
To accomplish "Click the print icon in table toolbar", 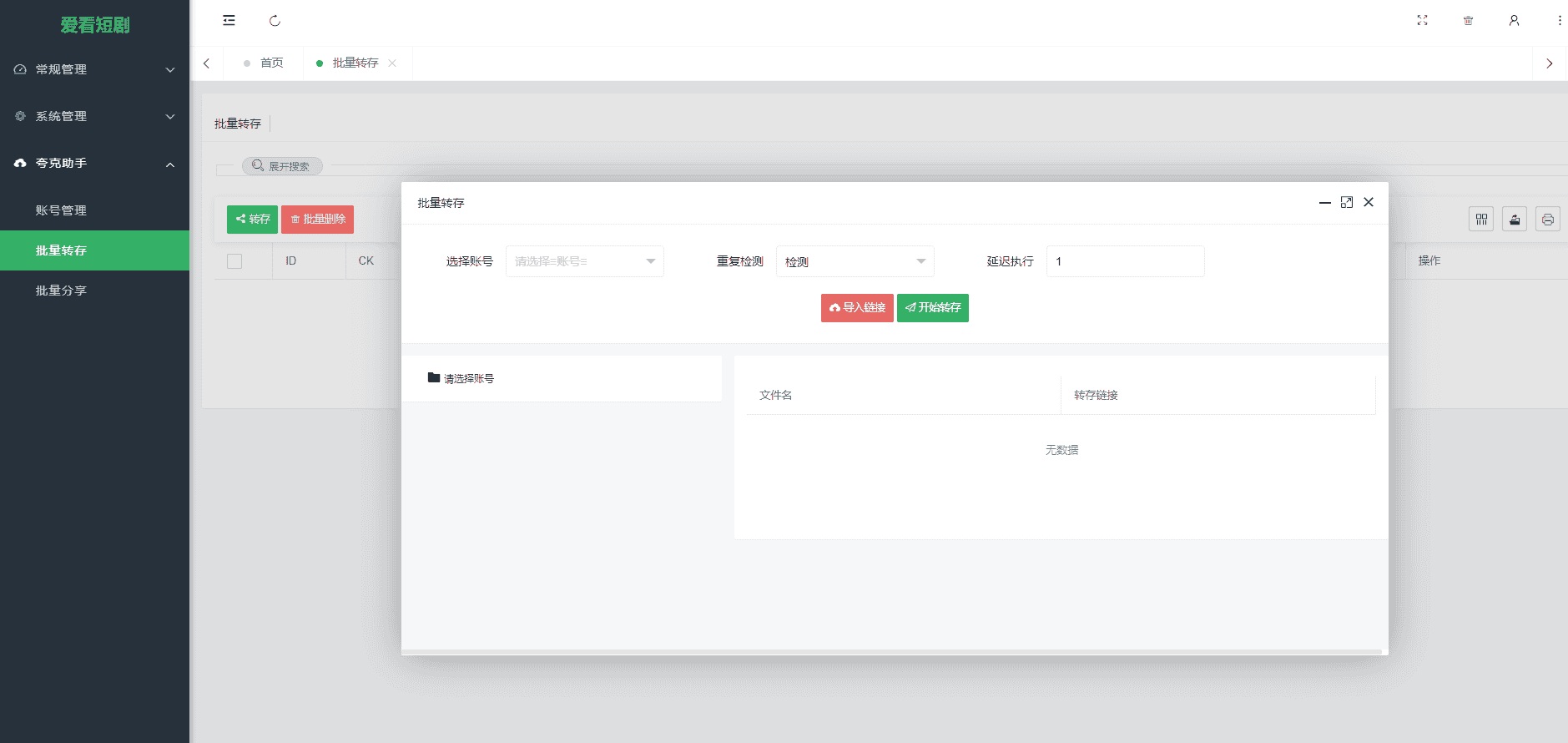I will coord(1548,219).
